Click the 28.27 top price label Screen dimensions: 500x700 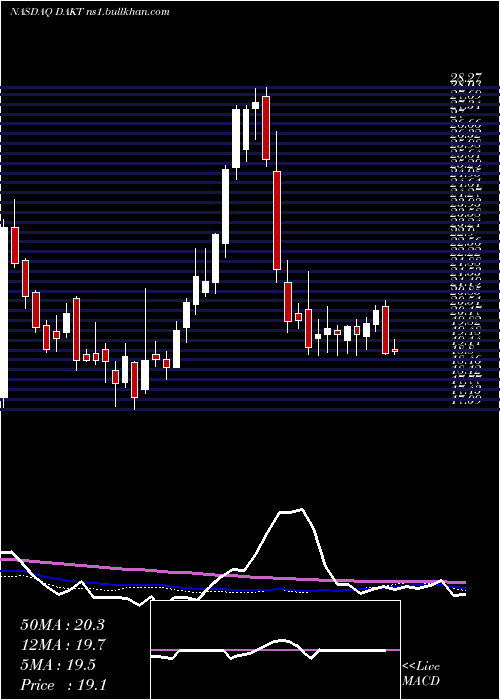[x=467, y=80]
